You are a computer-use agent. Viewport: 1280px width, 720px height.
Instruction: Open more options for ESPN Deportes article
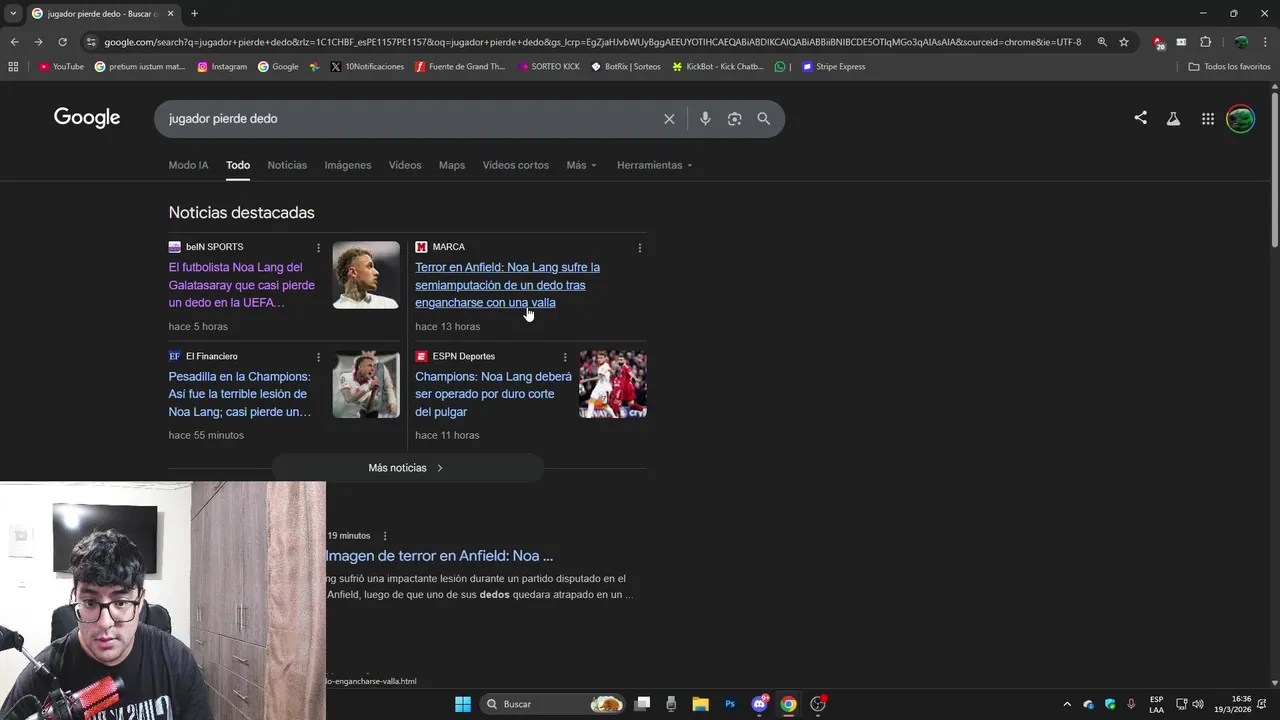(565, 357)
